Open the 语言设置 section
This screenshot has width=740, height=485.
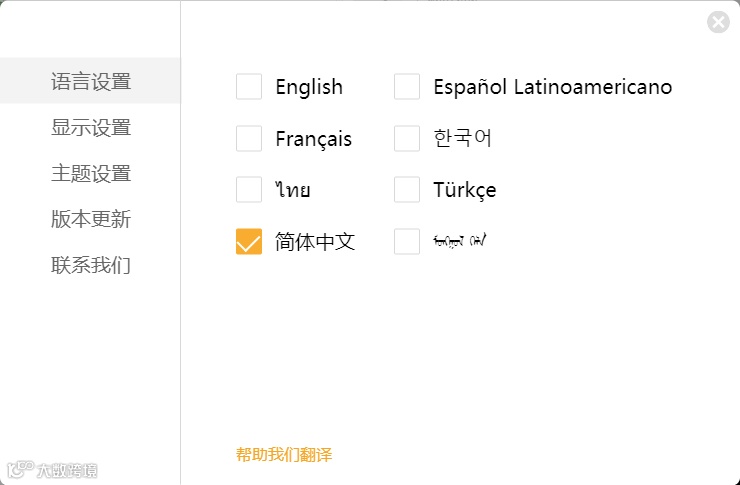coord(91,81)
